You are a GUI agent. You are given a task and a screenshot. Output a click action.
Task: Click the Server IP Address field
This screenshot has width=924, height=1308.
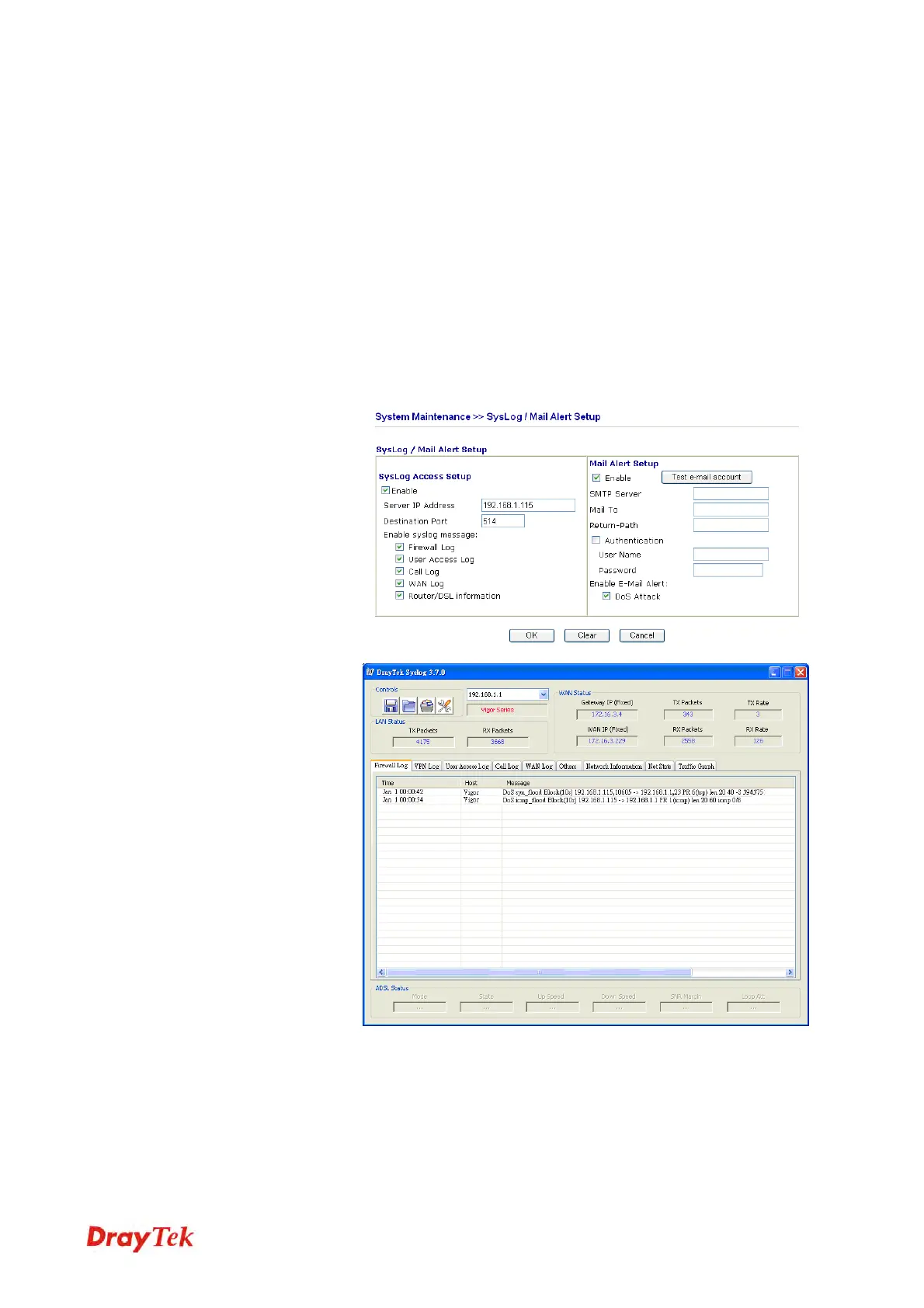[x=528, y=505]
